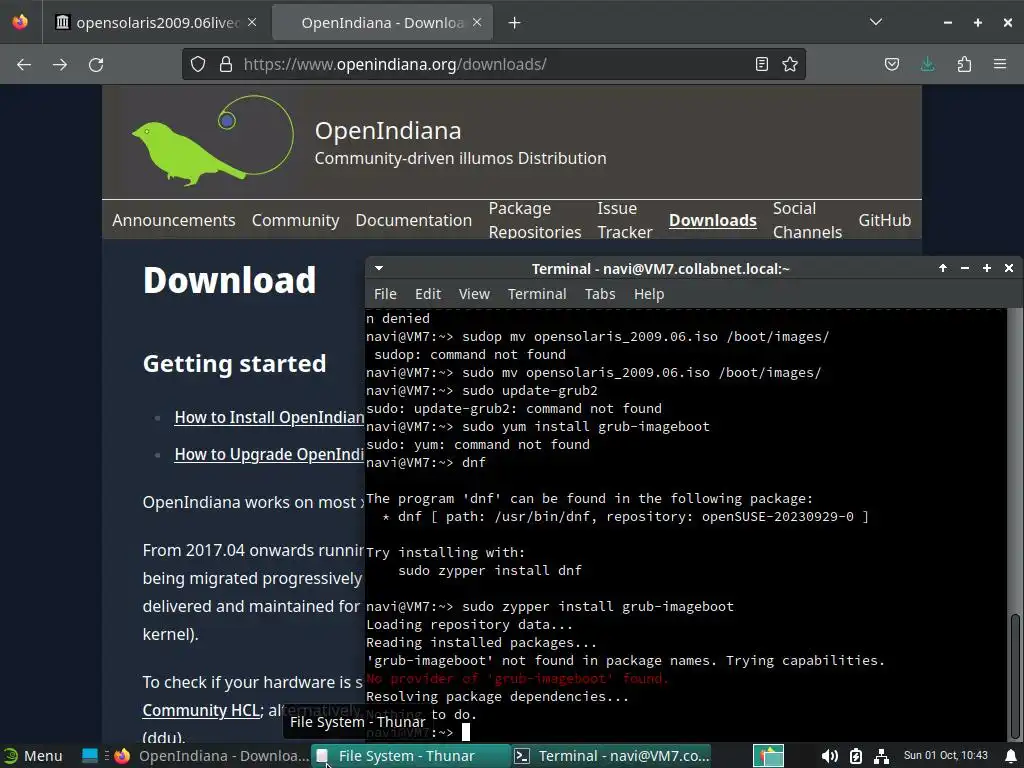Click the URL address field
Screen dimensions: 1024x768
pos(493,64)
